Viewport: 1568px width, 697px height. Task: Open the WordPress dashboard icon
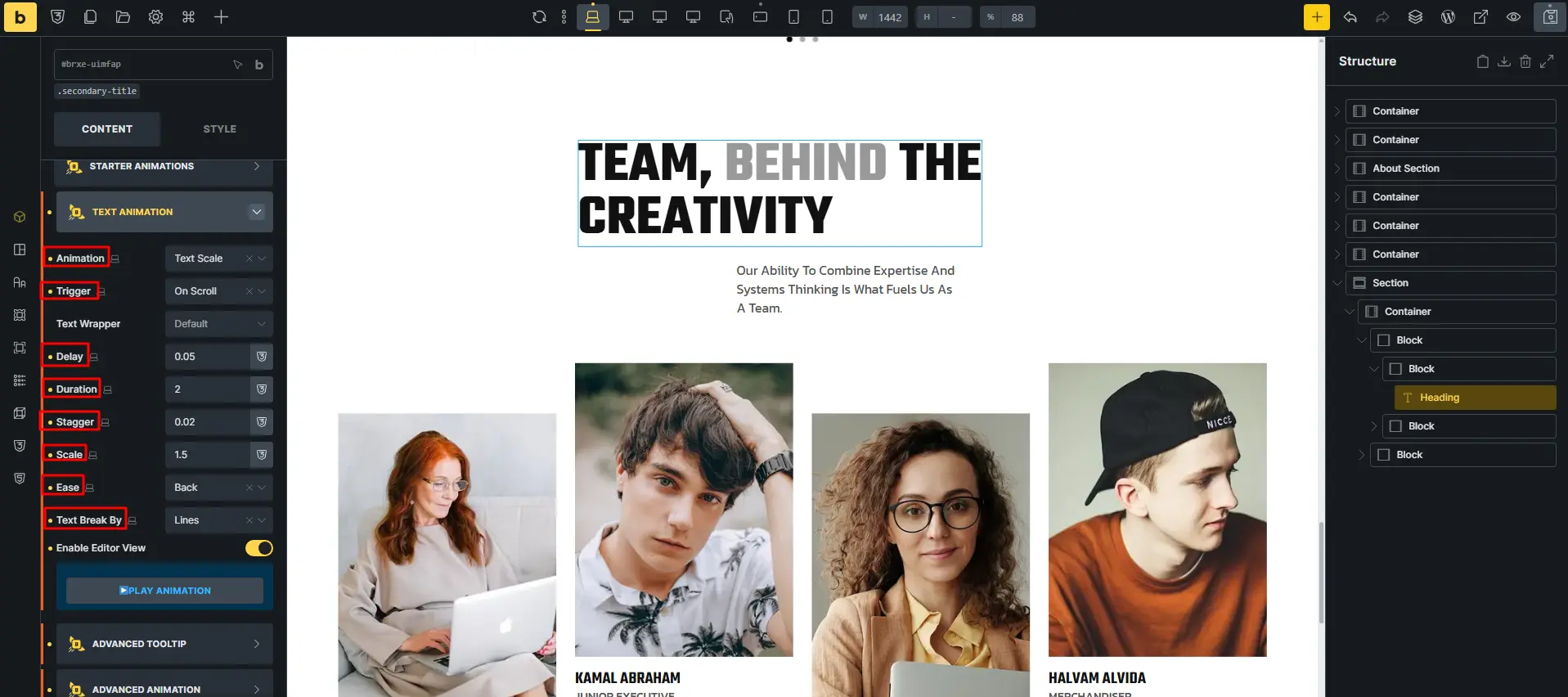point(1448,17)
